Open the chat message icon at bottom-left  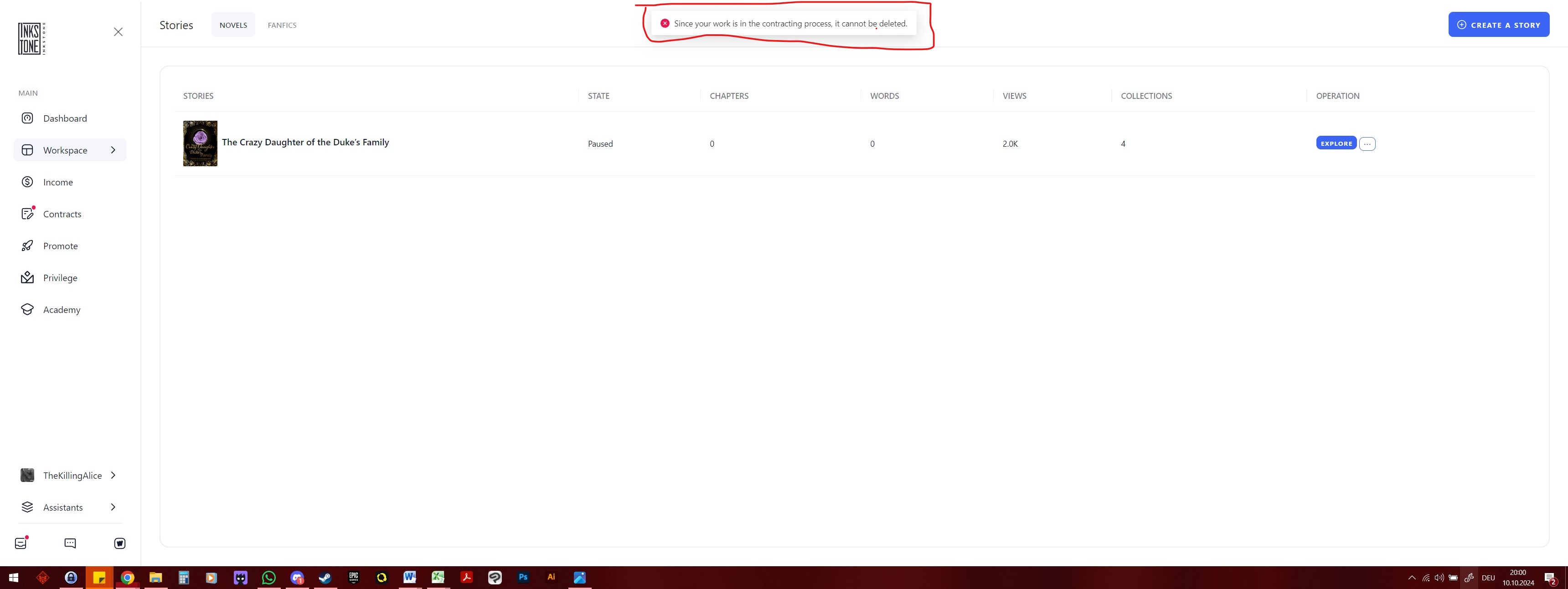(70, 543)
